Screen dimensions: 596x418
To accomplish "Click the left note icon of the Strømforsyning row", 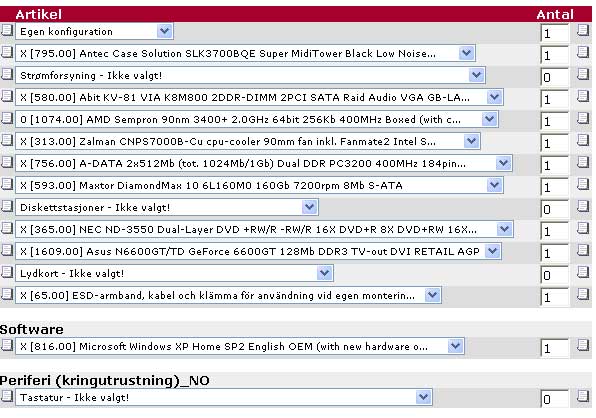I will [7, 74].
